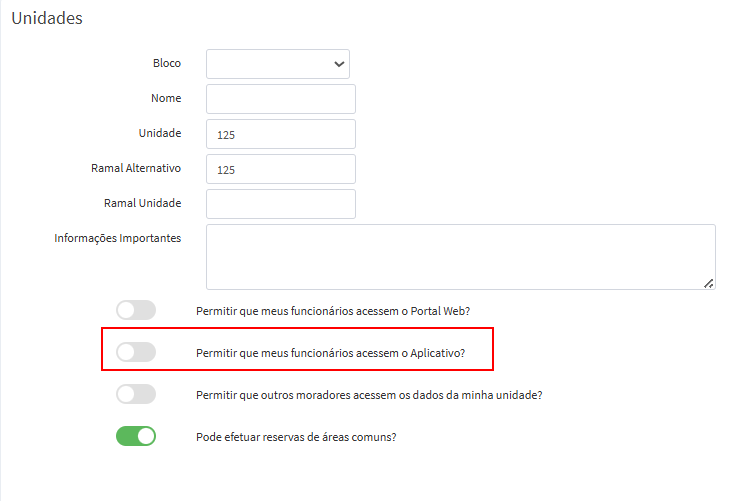The width and height of the screenshot is (754, 501).
Task: Click the Informações Importantes label
Action: (118, 238)
